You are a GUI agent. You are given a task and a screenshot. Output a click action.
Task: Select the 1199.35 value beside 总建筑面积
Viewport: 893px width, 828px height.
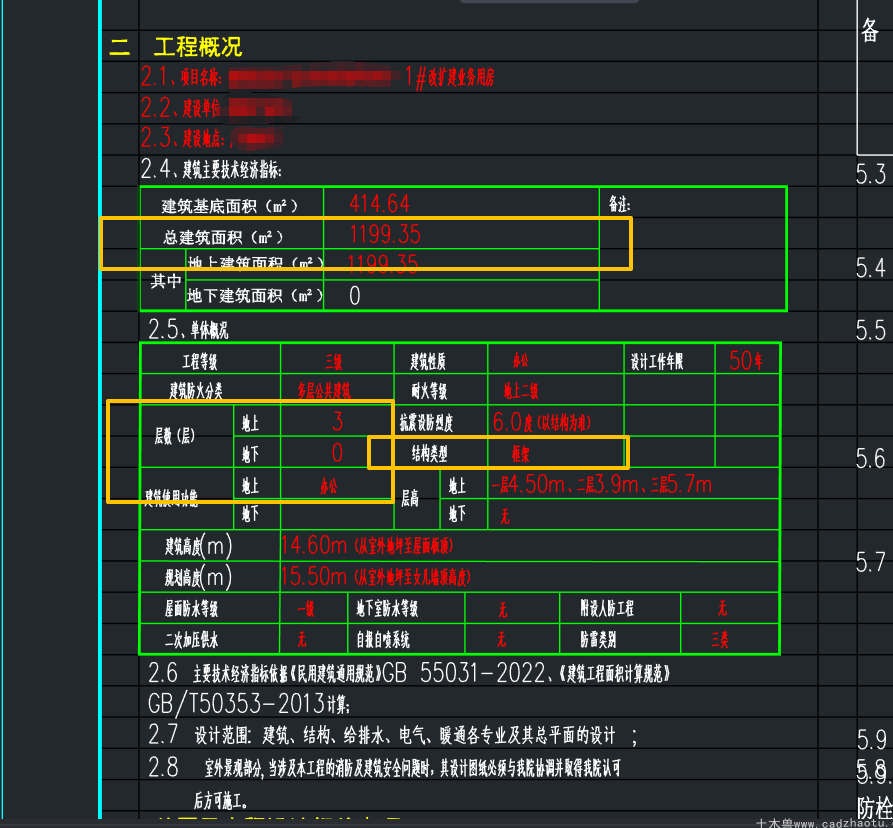385,235
